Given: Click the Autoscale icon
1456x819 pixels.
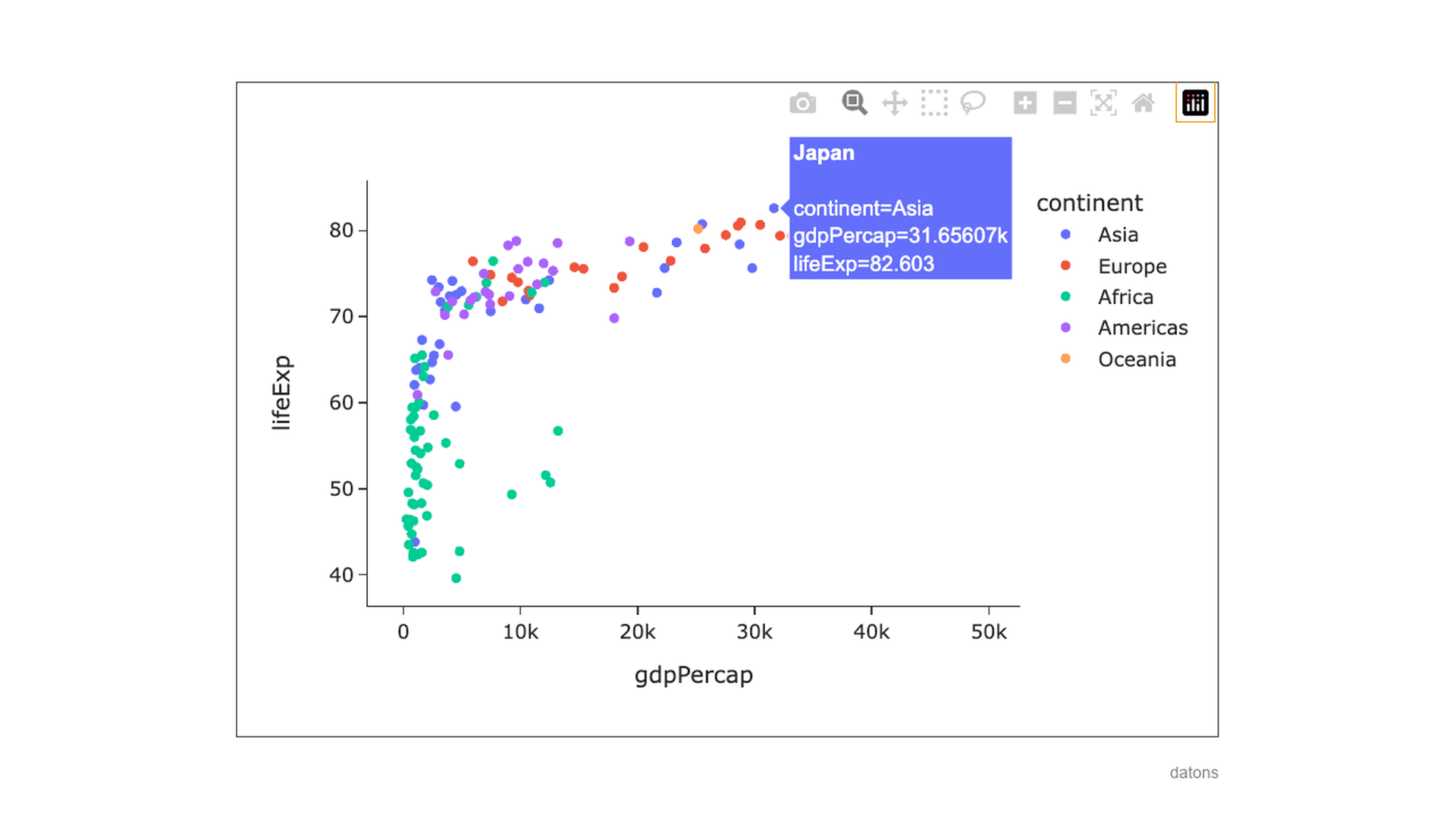Looking at the screenshot, I should tap(1104, 102).
